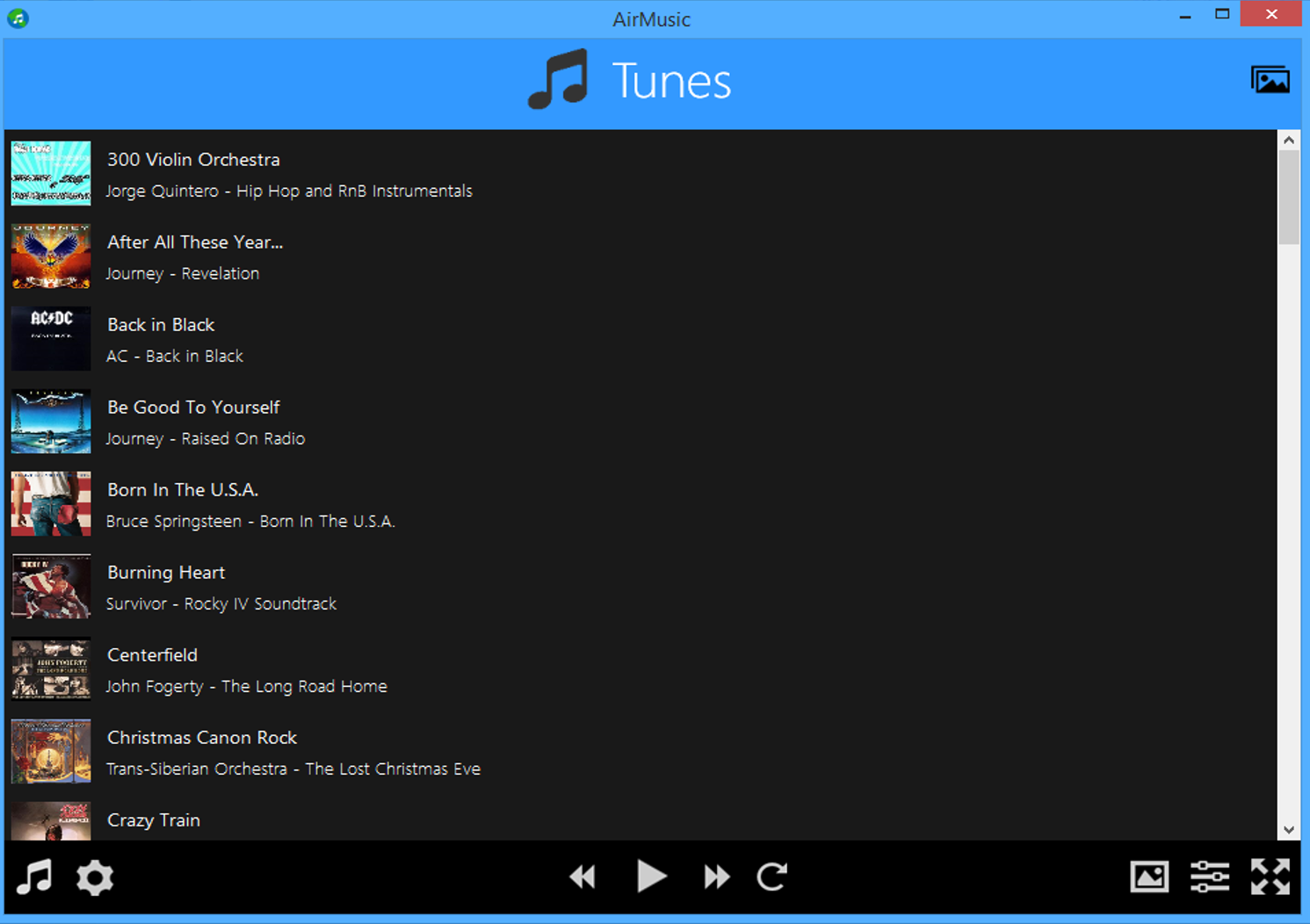Screen dimensions: 1310x924
Task: Select the AC/DC Back in Black album cover
Action: coord(51,339)
